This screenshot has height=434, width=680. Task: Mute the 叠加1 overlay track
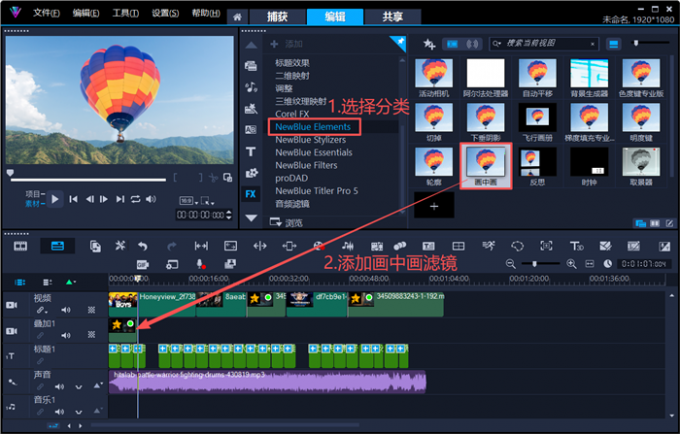tap(66, 335)
